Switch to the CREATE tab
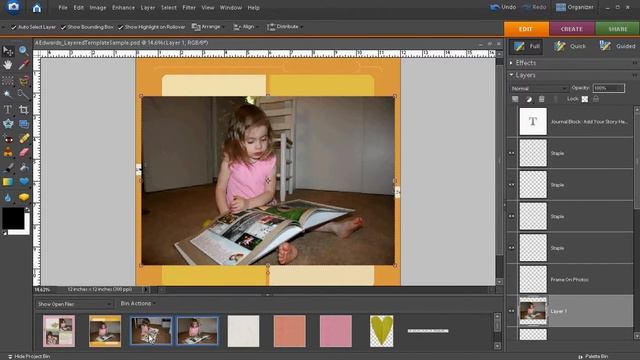The width and height of the screenshot is (640, 360). click(x=571, y=29)
